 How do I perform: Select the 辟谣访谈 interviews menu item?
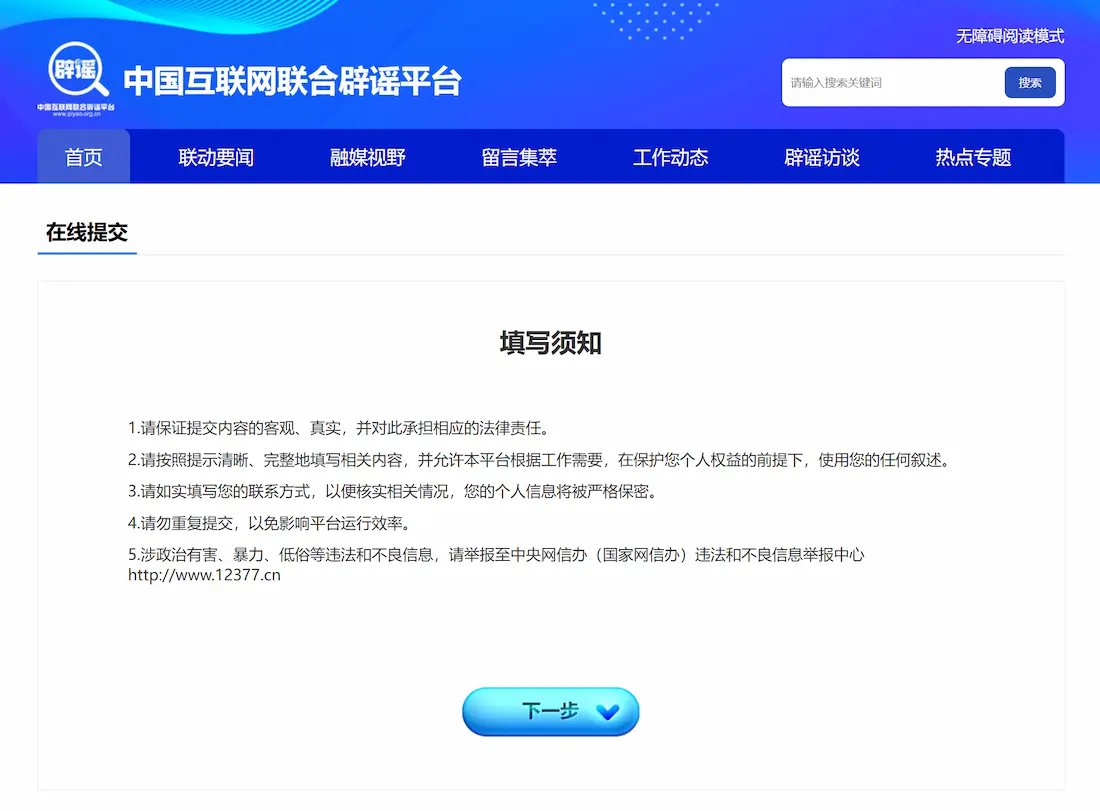click(822, 156)
